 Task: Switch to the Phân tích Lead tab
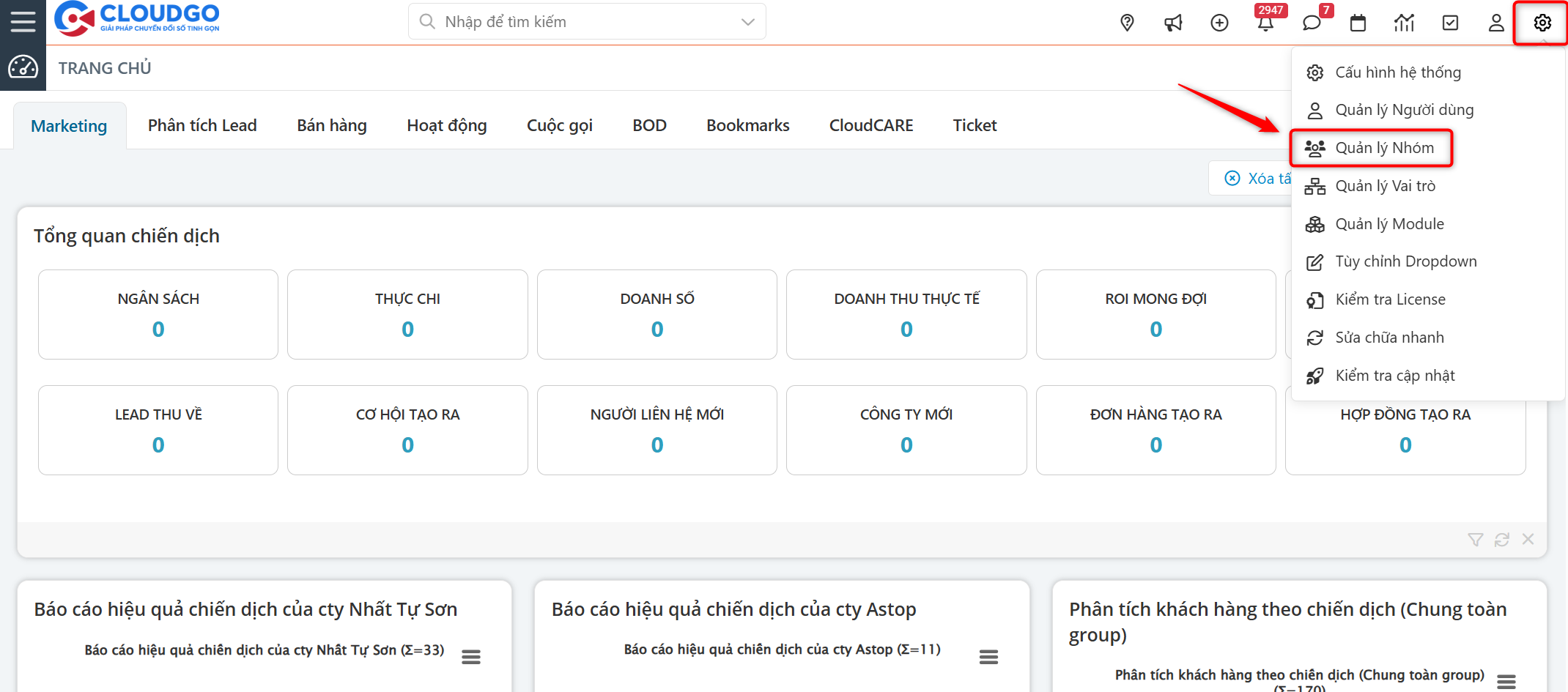click(202, 125)
